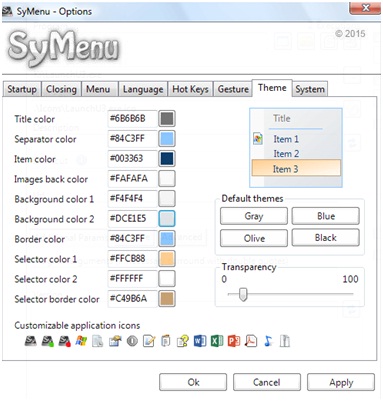
Task: Edit the Background color 2 #DCE1E5 field
Action: (x=132, y=219)
